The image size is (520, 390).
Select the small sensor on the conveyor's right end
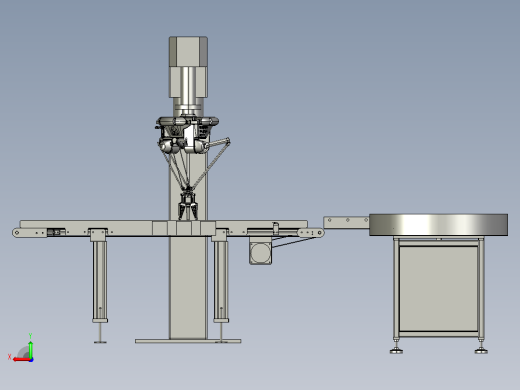click(276, 228)
